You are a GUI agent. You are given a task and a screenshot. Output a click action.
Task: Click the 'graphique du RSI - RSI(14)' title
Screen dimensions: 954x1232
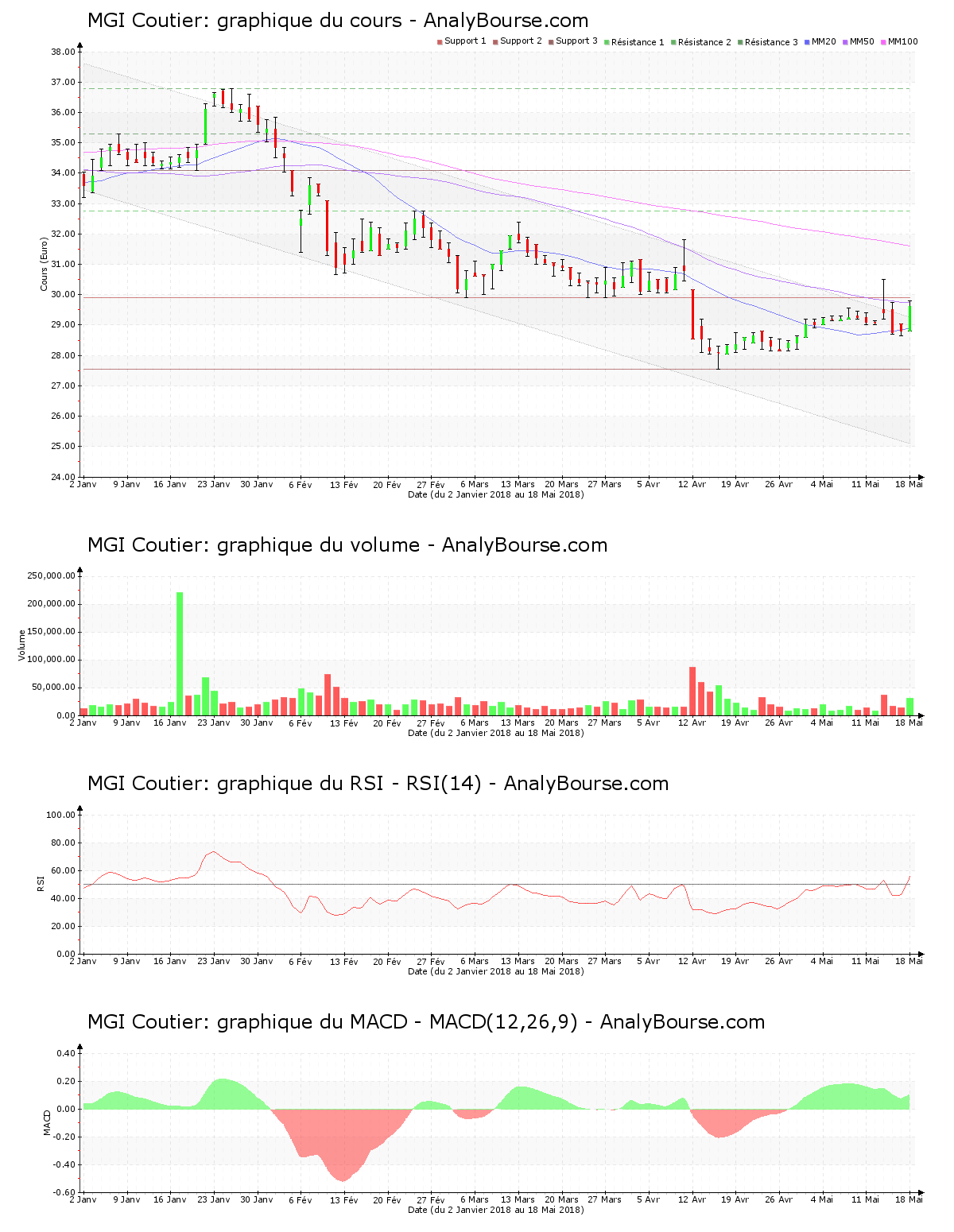click(x=378, y=784)
